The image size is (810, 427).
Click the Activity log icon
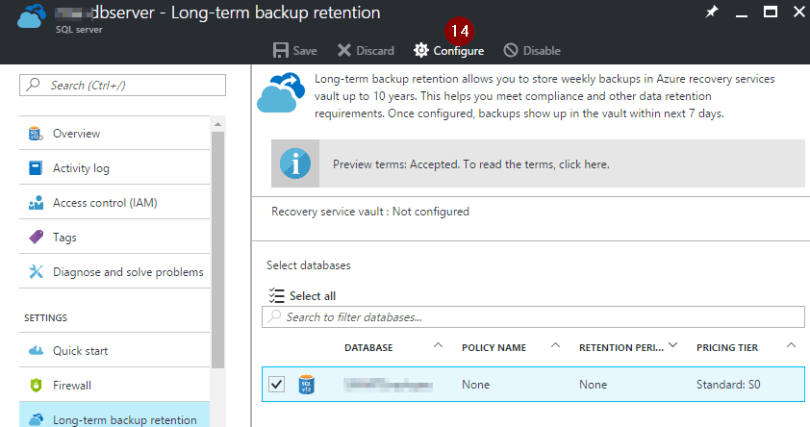[x=36, y=168]
